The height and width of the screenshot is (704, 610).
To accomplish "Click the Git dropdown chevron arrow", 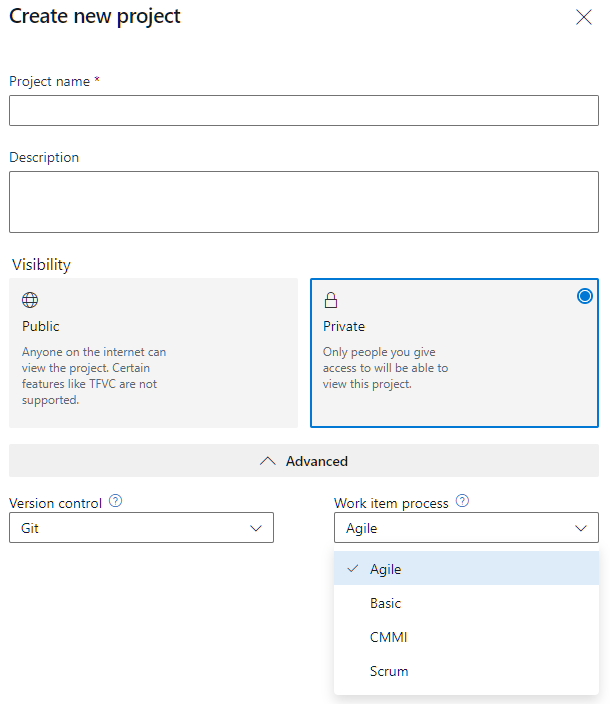I will click(256, 528).
